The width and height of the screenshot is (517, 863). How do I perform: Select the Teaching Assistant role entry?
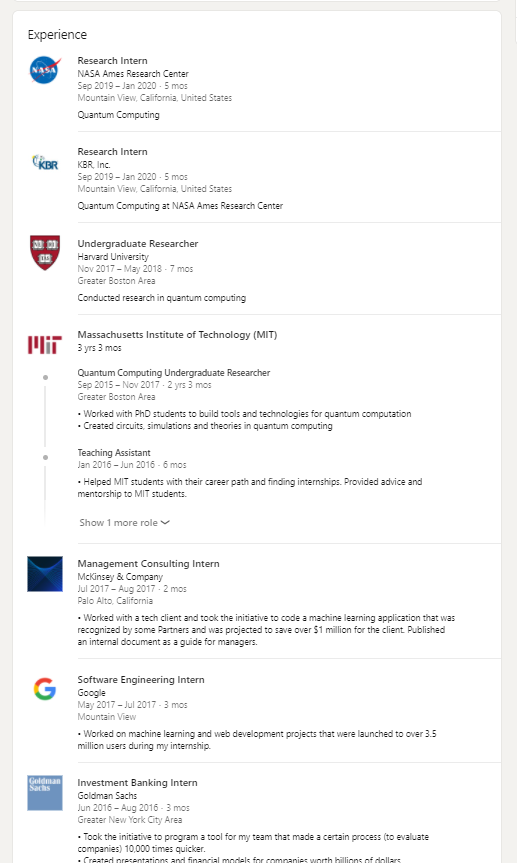[x=113, y=452]
